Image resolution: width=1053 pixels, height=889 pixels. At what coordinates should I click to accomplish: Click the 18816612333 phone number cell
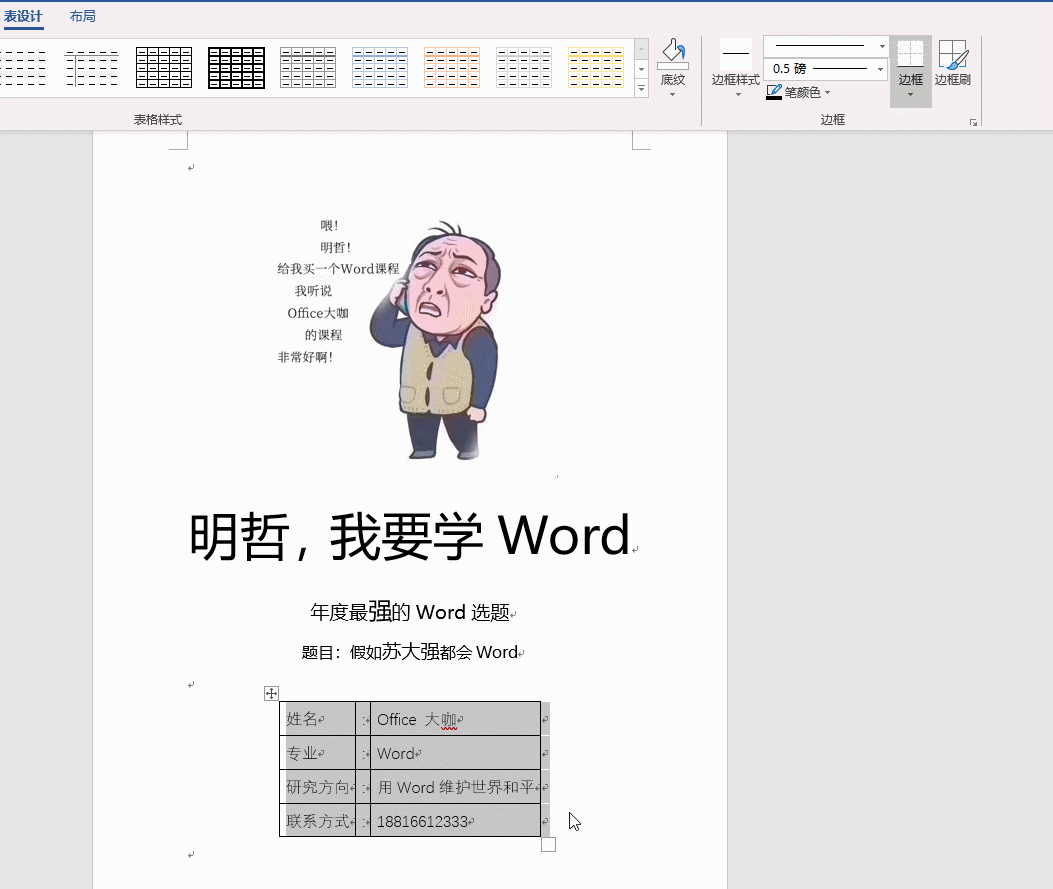[455, 821]
